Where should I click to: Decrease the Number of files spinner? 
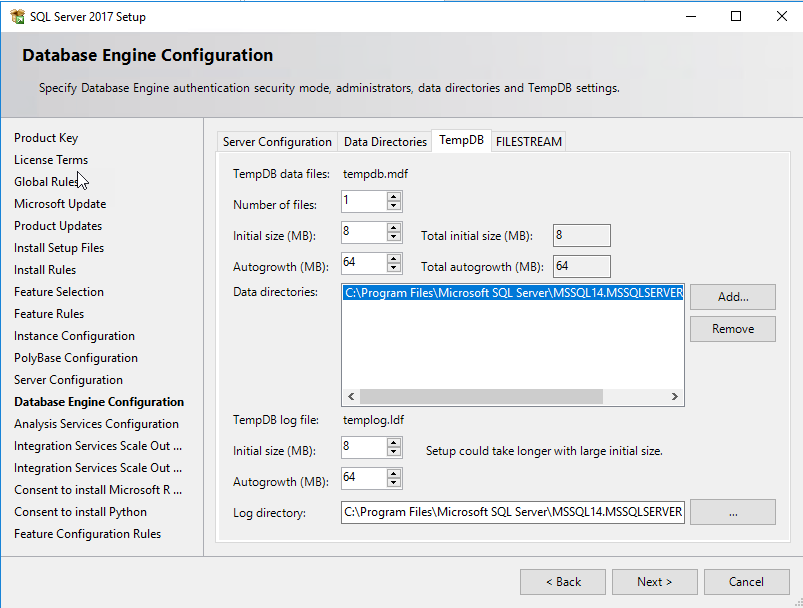[x=394, y=207]
